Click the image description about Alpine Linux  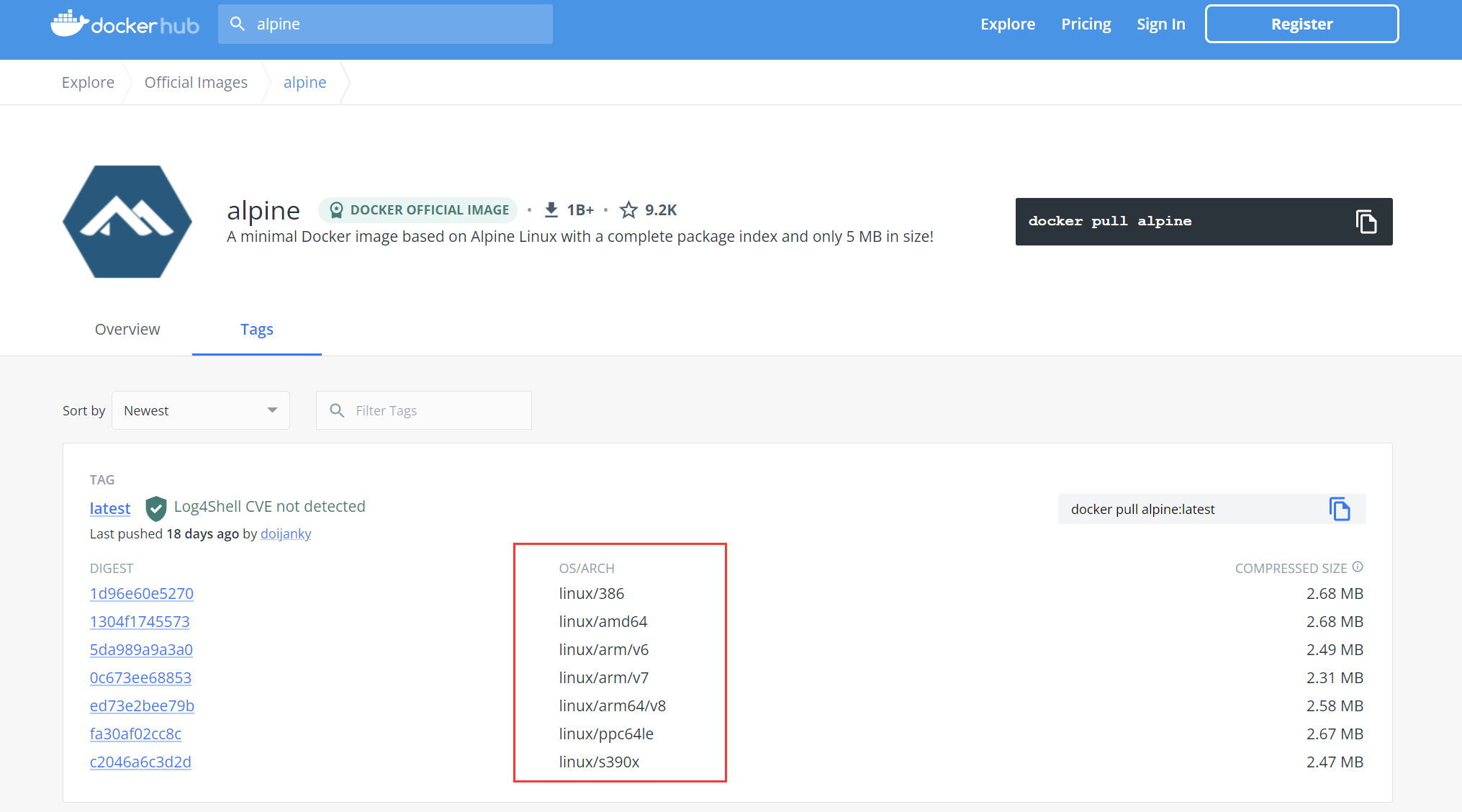click(x=579, y=236)
